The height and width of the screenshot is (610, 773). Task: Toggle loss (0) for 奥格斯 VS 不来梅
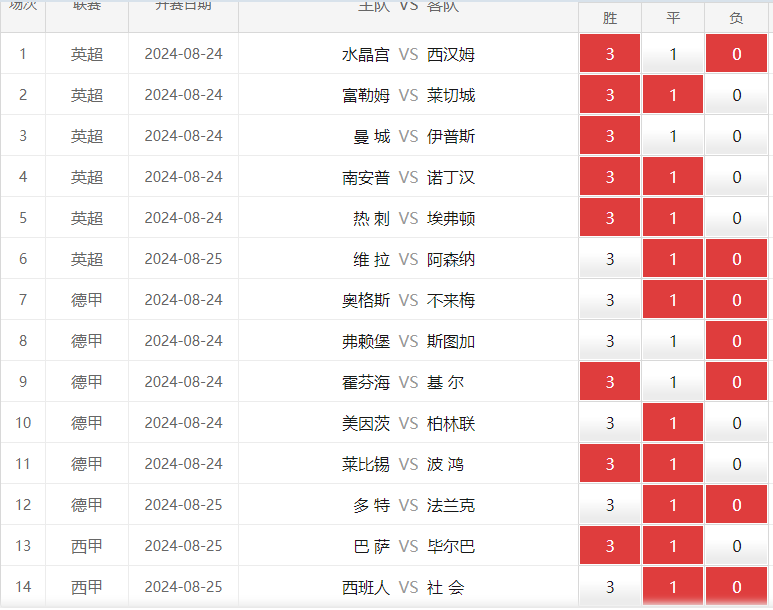coord(737,299)
